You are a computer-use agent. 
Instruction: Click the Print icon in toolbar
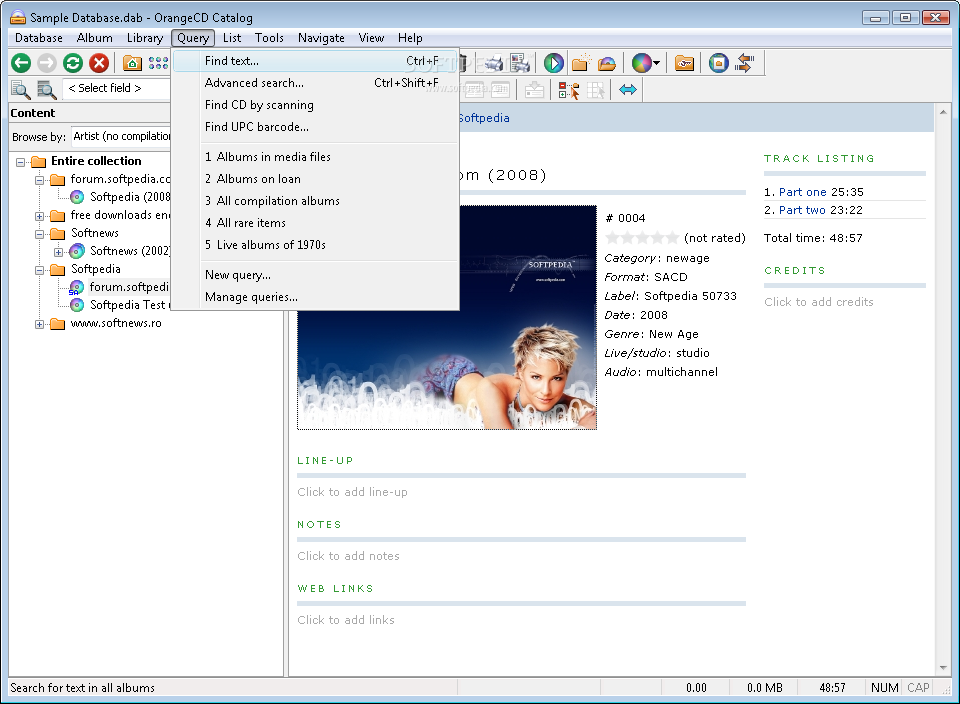[493, 63]
